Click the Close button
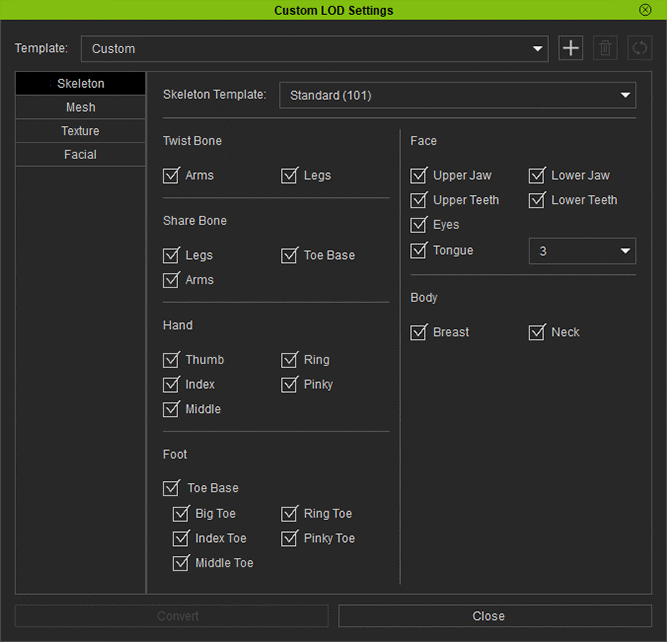Screen dimensions: 667x642 [488, 616]
